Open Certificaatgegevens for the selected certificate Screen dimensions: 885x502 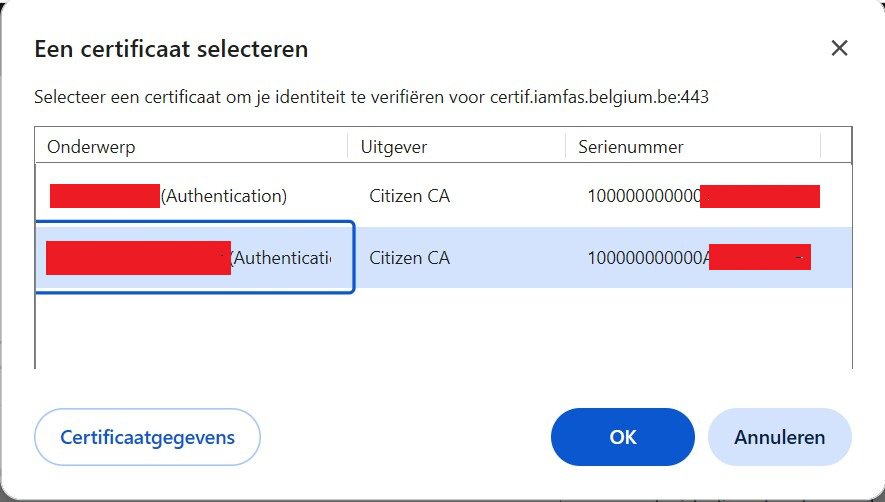point(147,437)
